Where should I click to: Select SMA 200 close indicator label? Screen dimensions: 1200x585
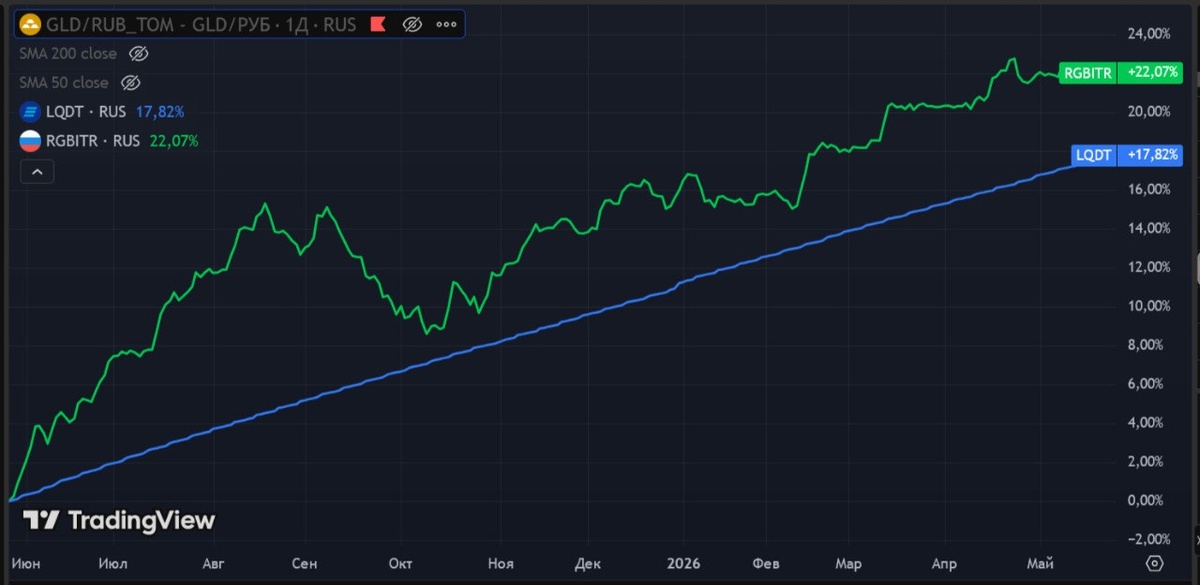(68, 54)
